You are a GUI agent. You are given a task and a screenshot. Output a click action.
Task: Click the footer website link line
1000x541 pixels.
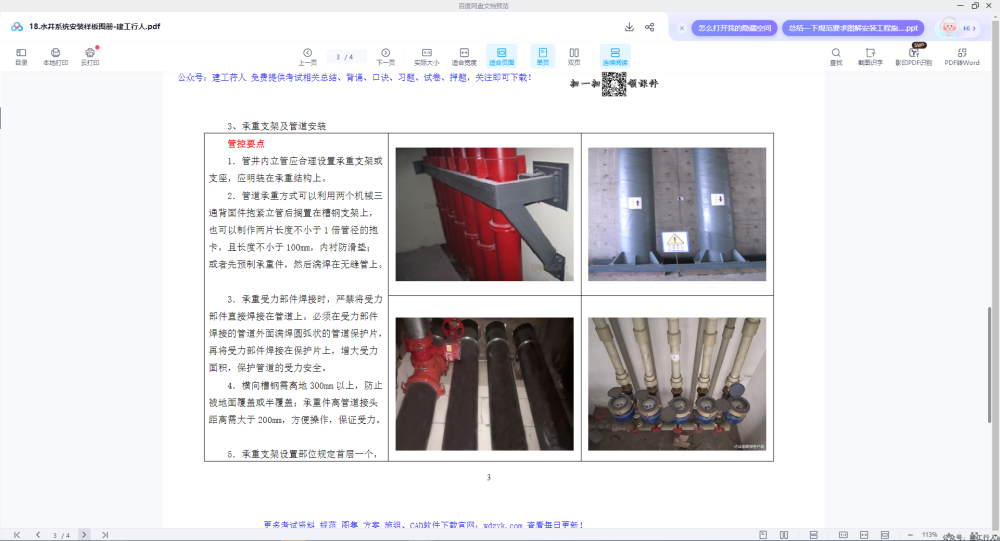coord(423,525)
